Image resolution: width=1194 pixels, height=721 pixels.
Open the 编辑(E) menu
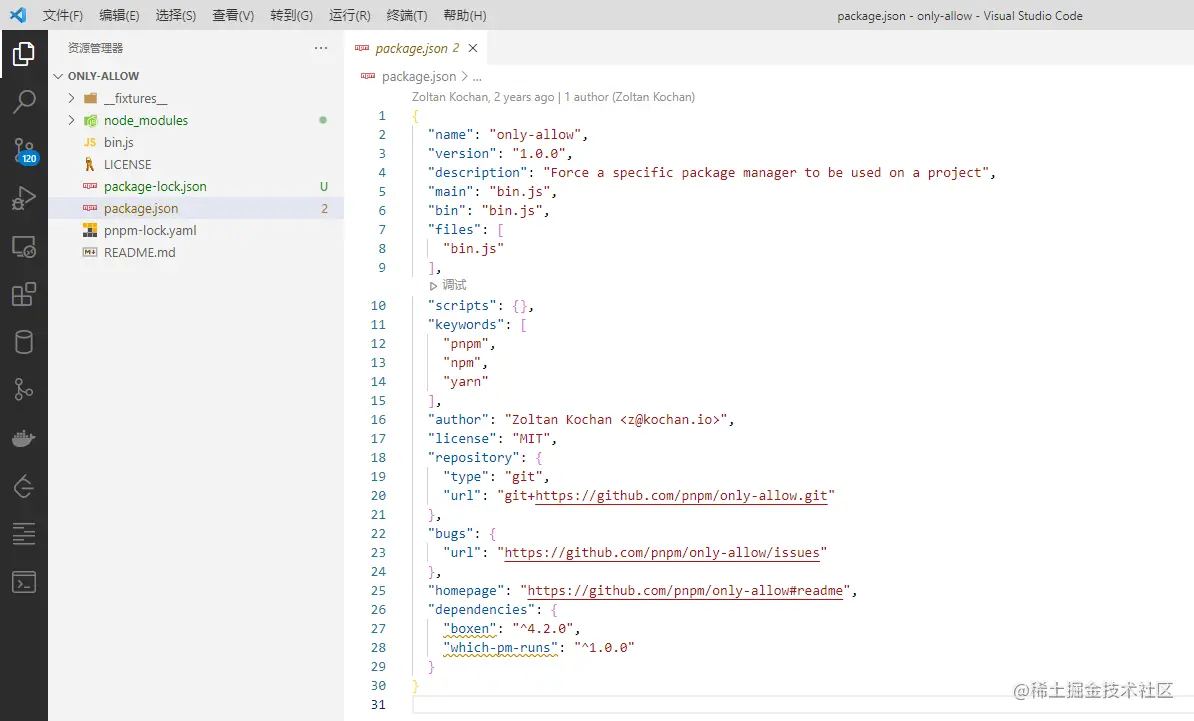[120, 15]
